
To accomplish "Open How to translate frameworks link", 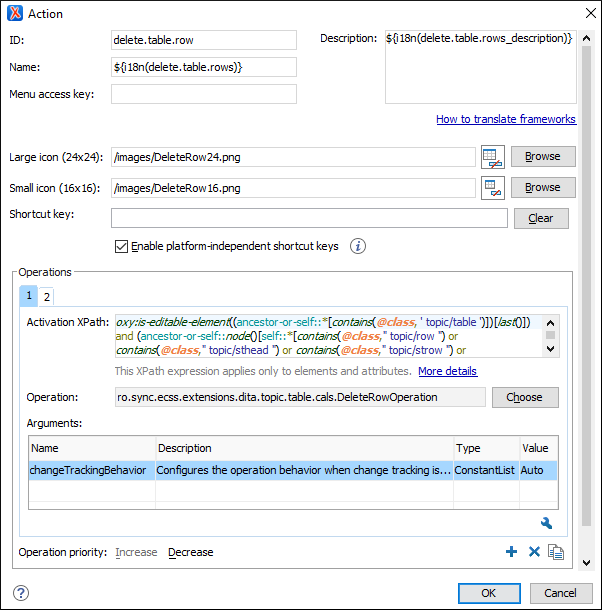I will 505,119.
